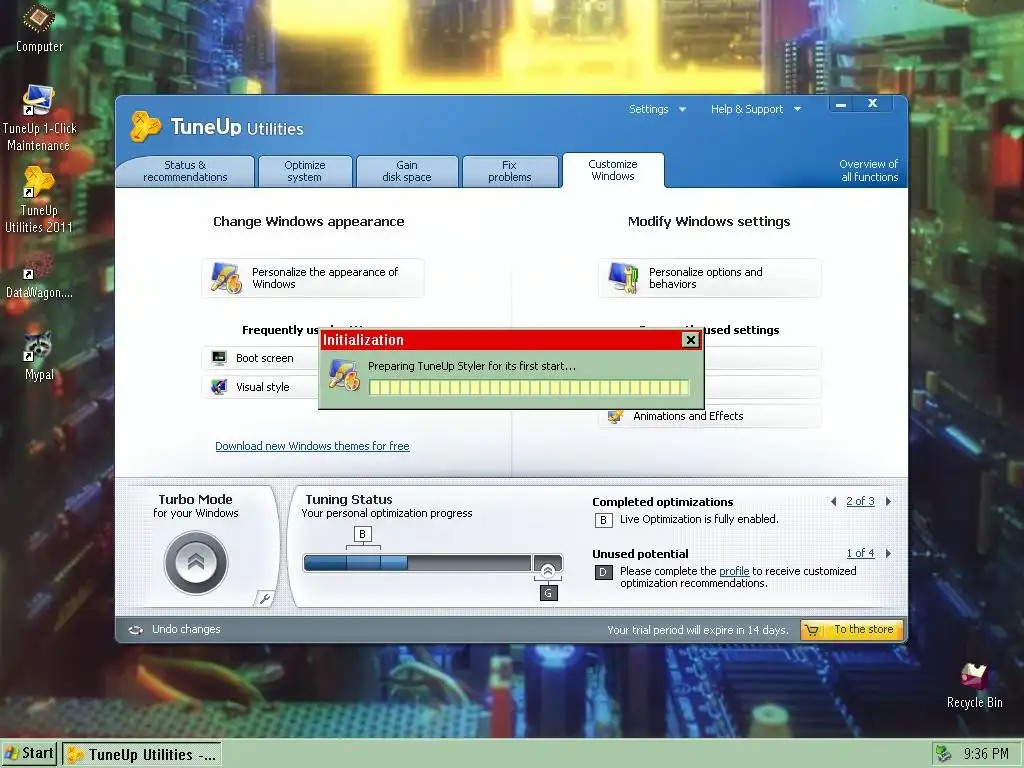
Task: Open Overview of all functions
Action: coord(869,170)
